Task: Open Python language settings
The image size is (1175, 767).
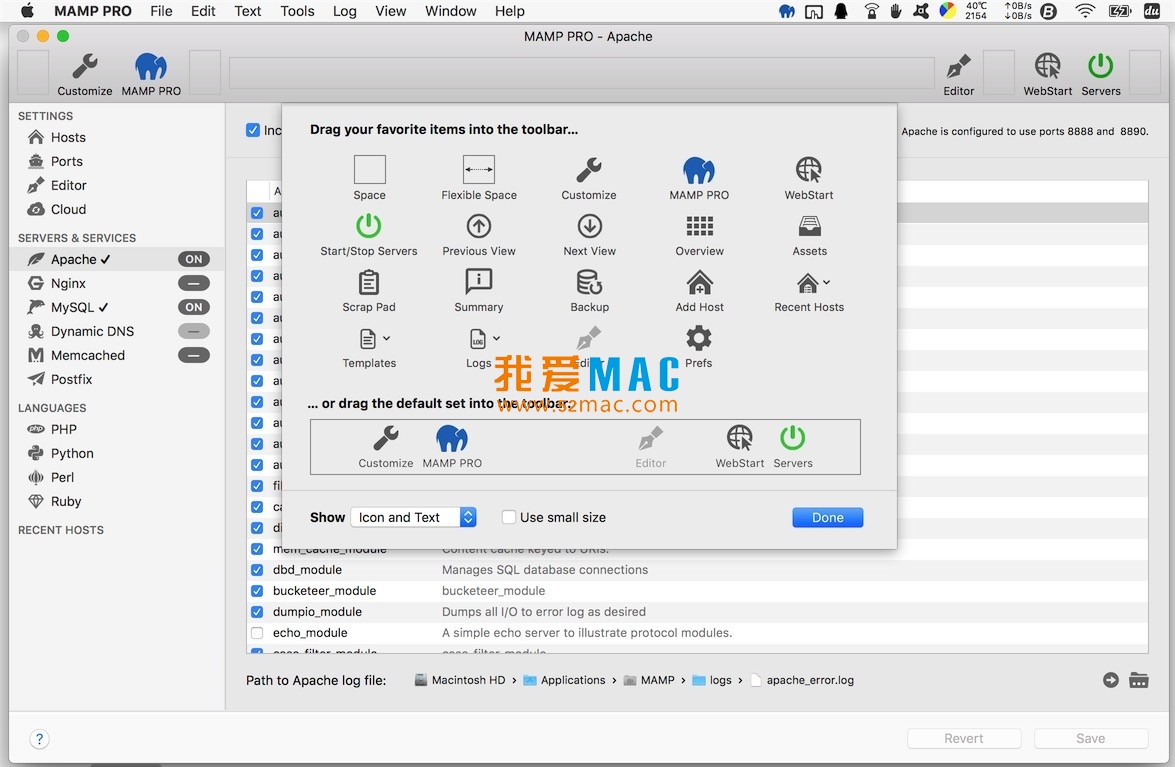Action: (x=72, y=453)
